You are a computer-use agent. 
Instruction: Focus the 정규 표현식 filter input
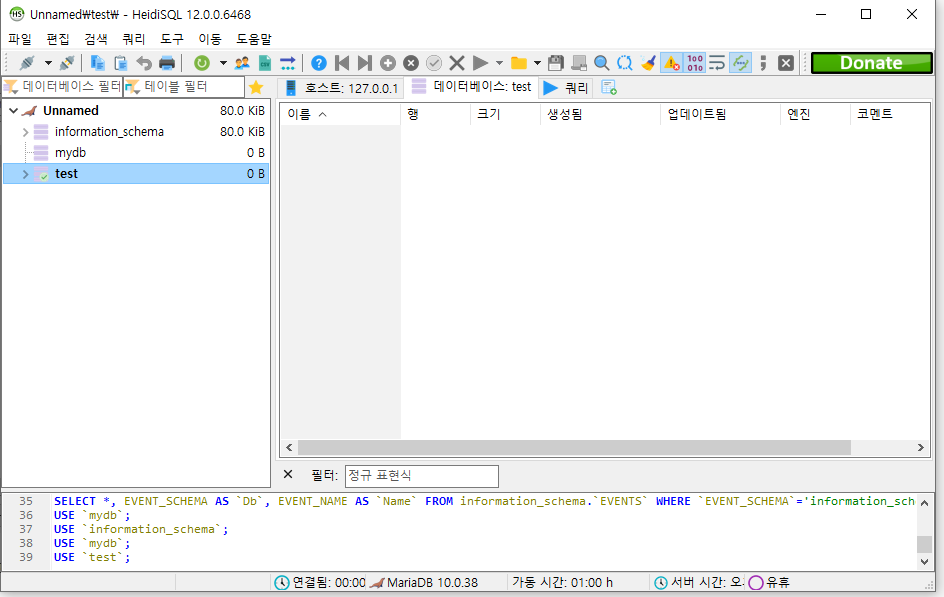421,476
